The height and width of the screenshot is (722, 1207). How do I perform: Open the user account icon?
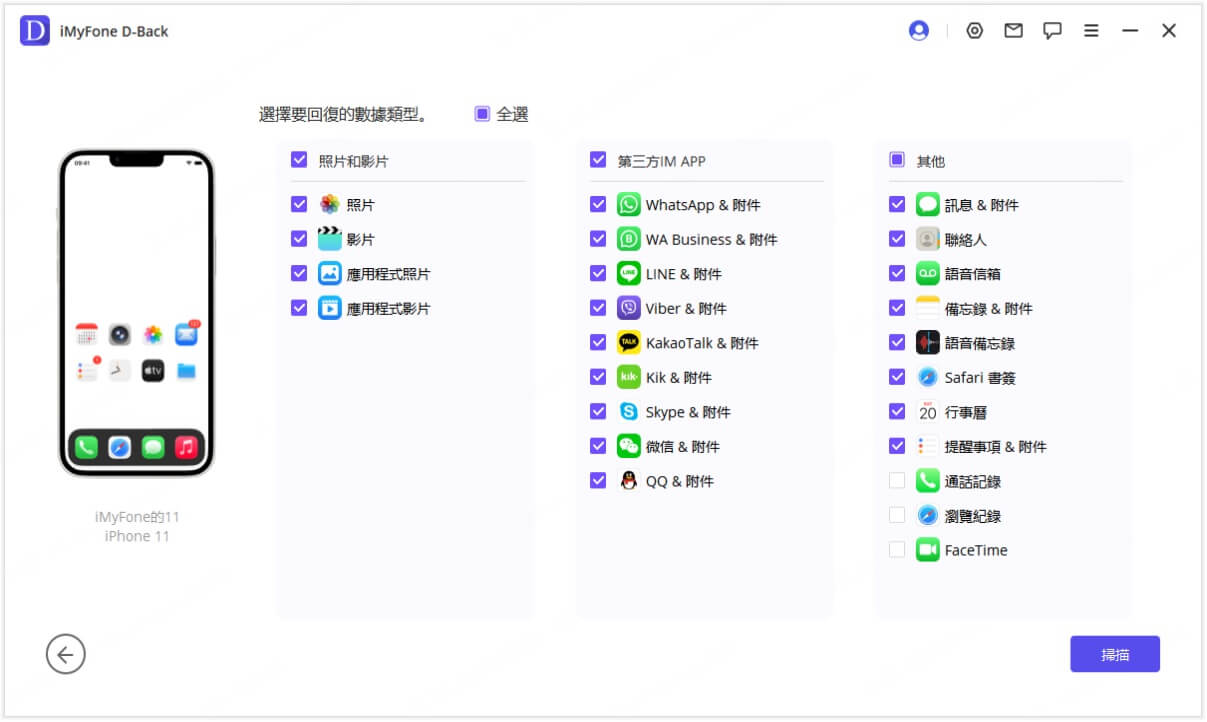pyautogui.click(x=918, y=30)
